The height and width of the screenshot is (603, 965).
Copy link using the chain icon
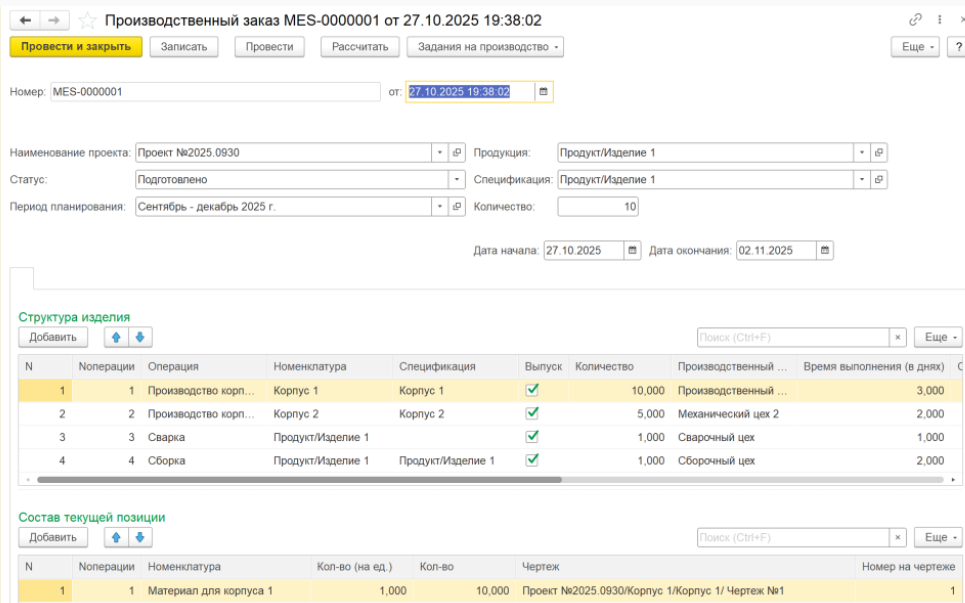point(915,20)
